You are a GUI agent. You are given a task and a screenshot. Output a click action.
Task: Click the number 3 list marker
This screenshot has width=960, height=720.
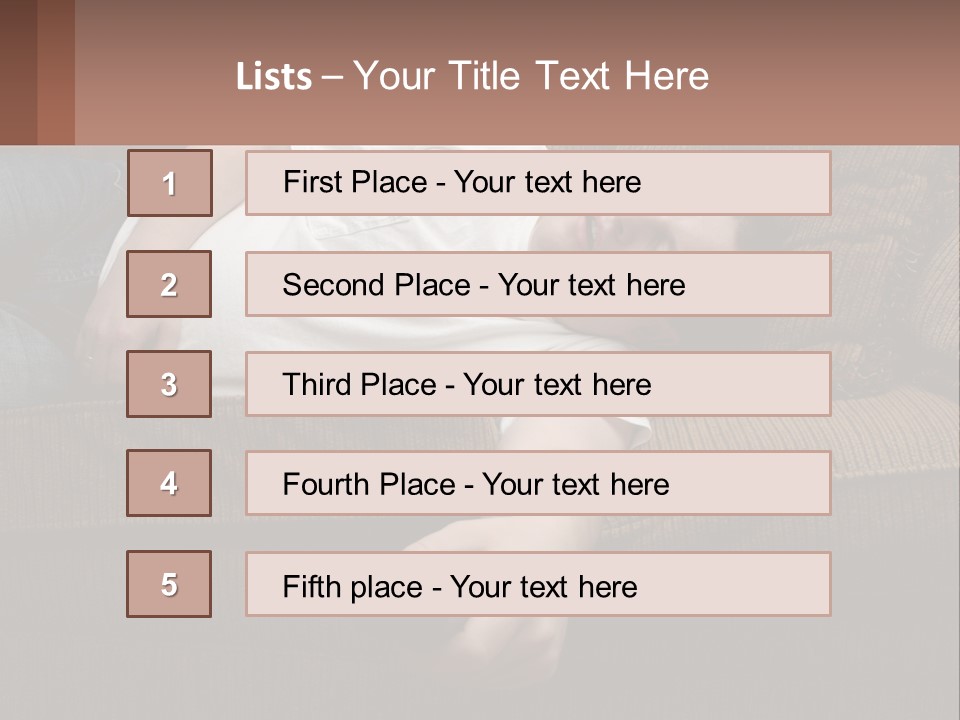[x=169, y=384]
